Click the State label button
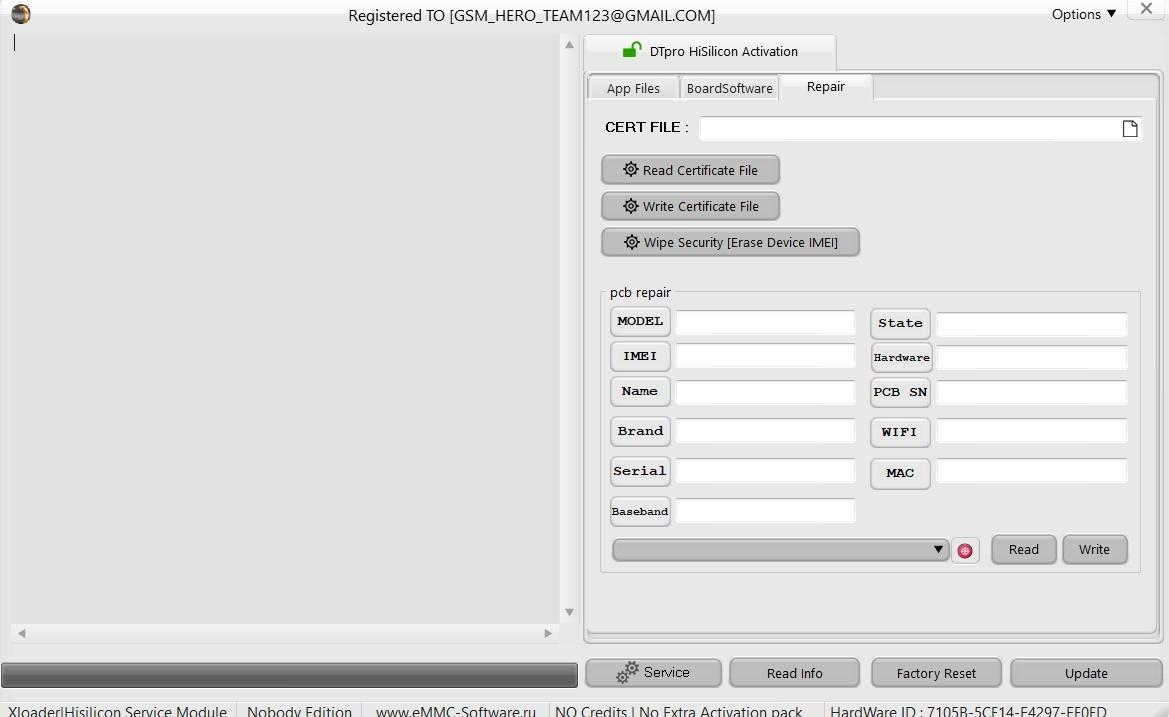Viewport: 1169px width, 717px height. (900, 323)
